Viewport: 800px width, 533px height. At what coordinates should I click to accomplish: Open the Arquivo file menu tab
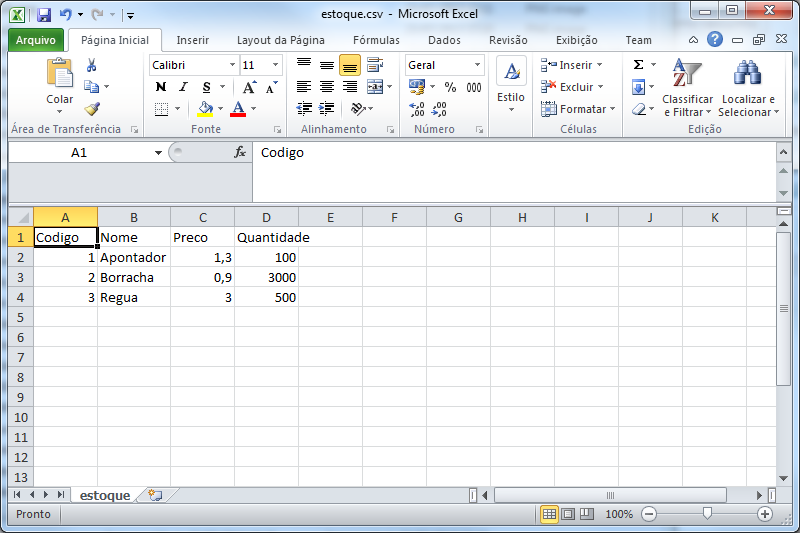coord(36,40)
